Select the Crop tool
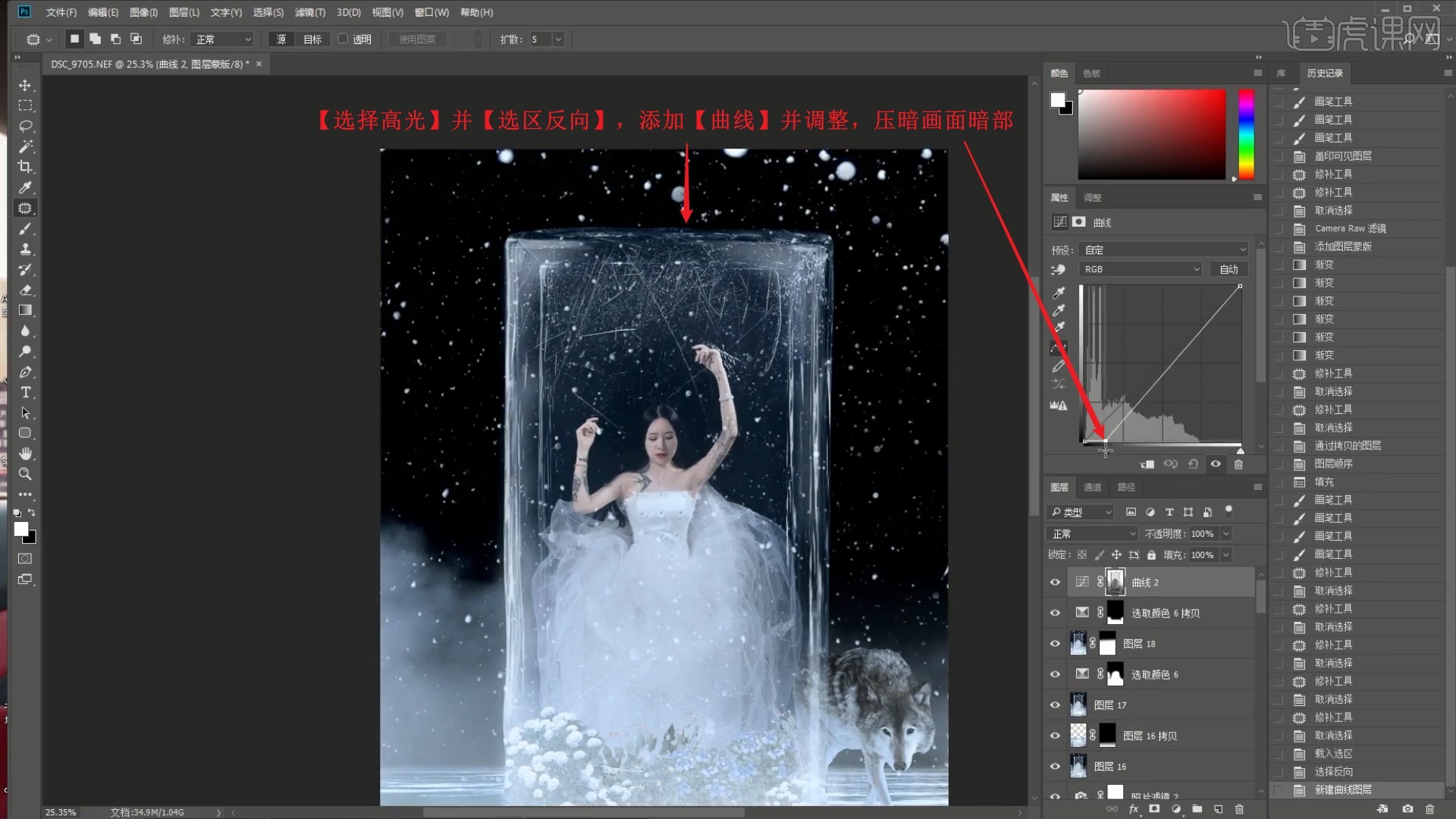Screen dimensions: 1456x819 (25, 167)
